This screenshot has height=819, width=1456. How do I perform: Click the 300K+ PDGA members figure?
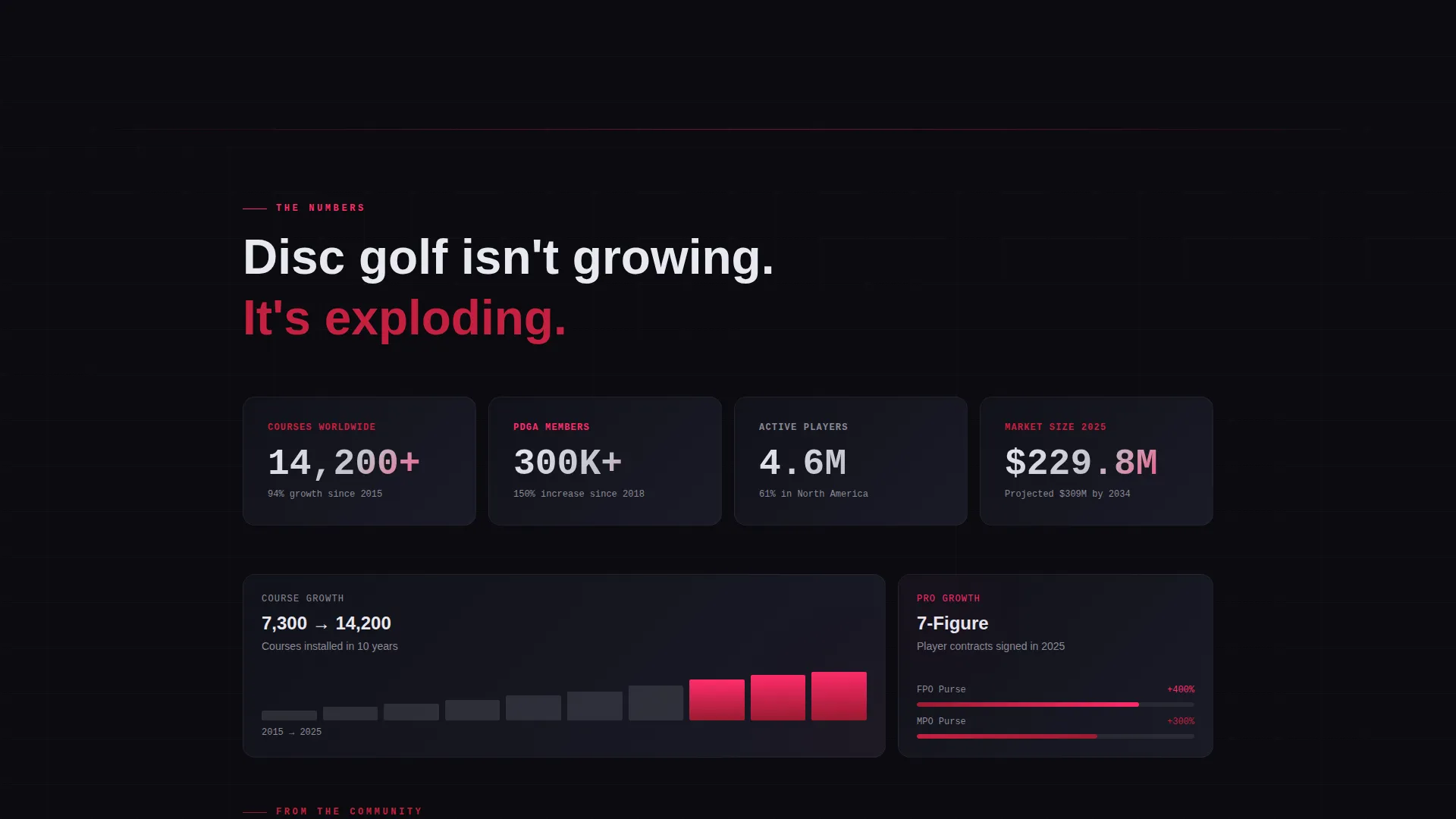coord(567,463)
